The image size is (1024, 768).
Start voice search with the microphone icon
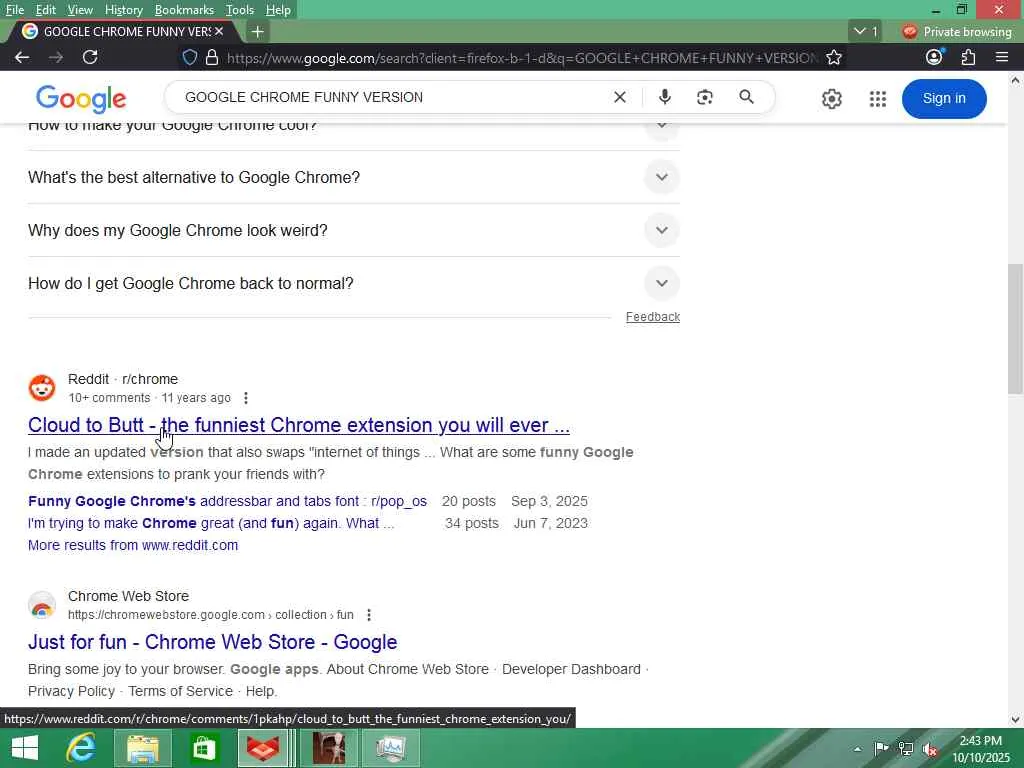(x=665, y=97)
